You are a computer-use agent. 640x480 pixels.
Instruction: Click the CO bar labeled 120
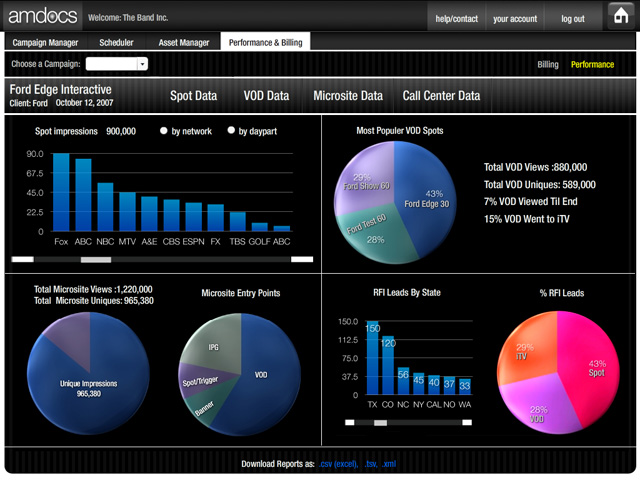[388, 365]
